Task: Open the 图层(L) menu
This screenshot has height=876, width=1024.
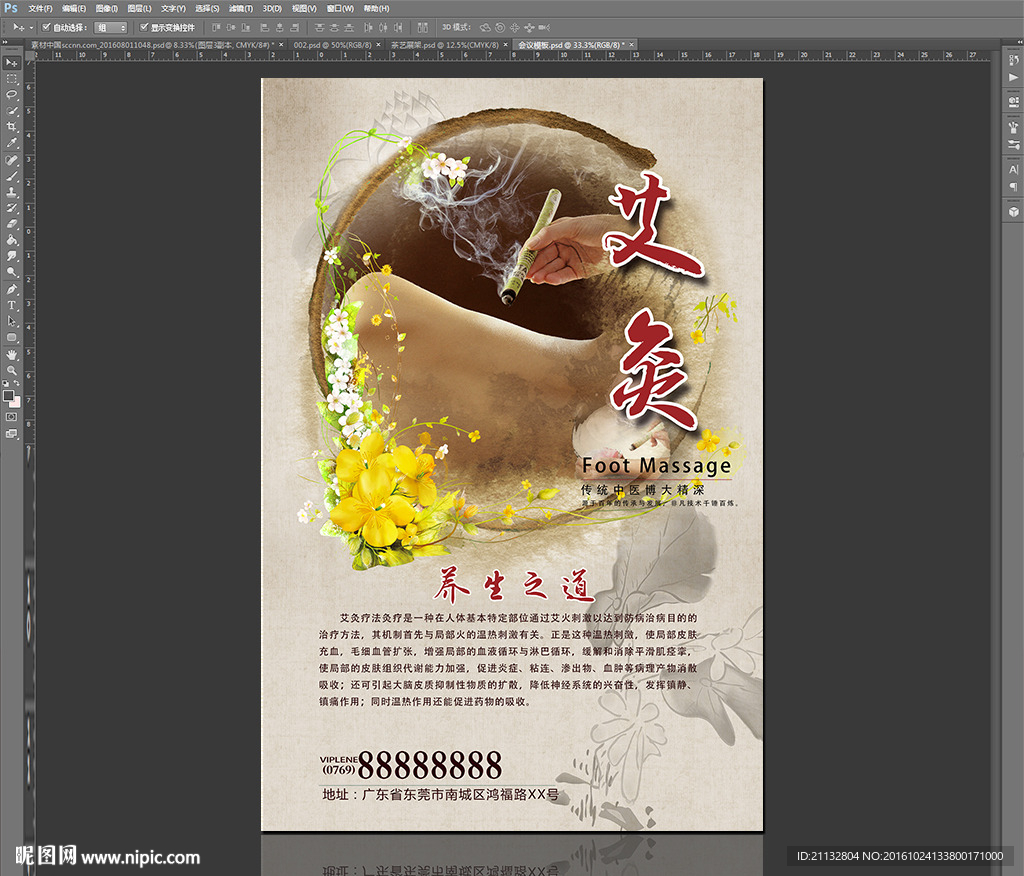Action: tap(139, 8)
